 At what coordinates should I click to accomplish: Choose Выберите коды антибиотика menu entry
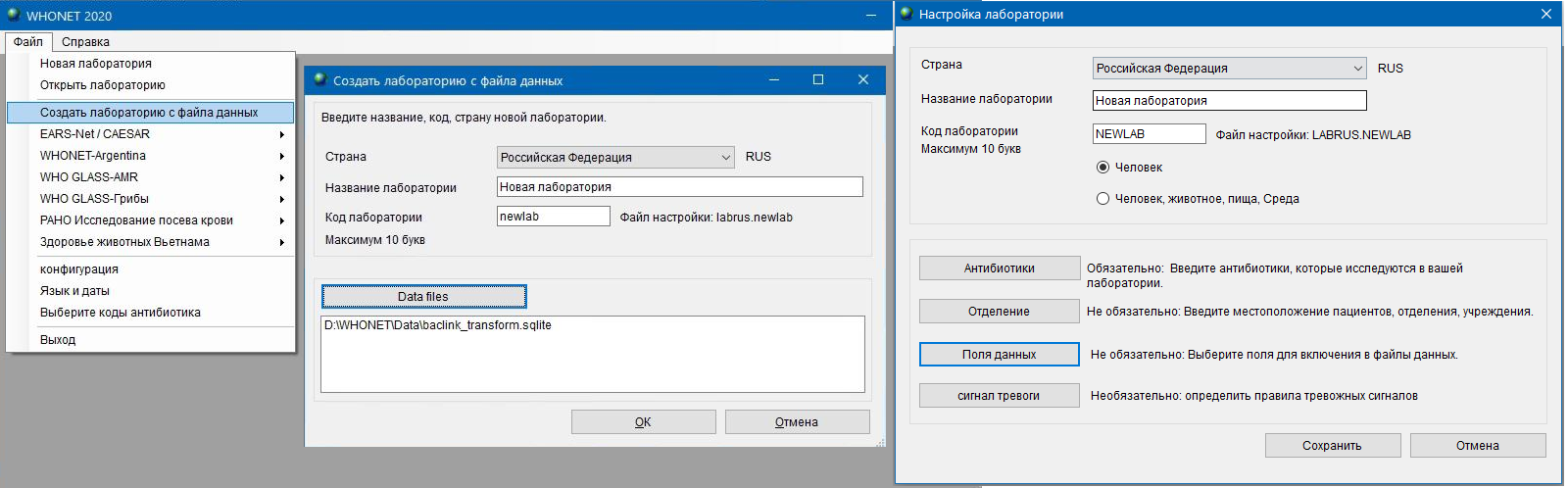tap(150, 313)
